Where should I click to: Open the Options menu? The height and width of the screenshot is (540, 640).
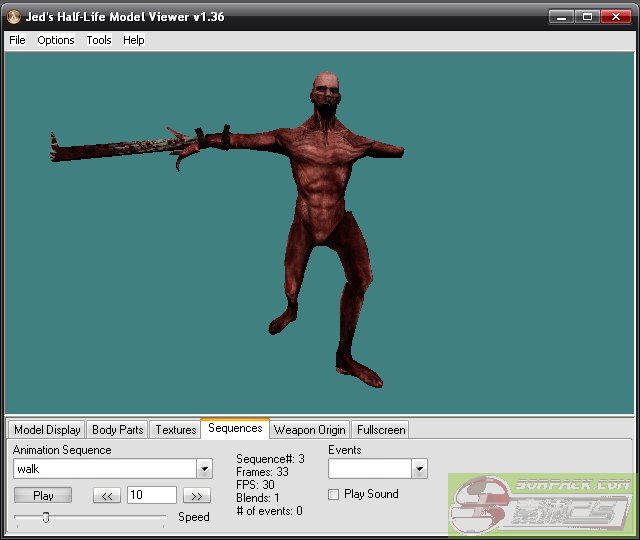tap(56, 40)
